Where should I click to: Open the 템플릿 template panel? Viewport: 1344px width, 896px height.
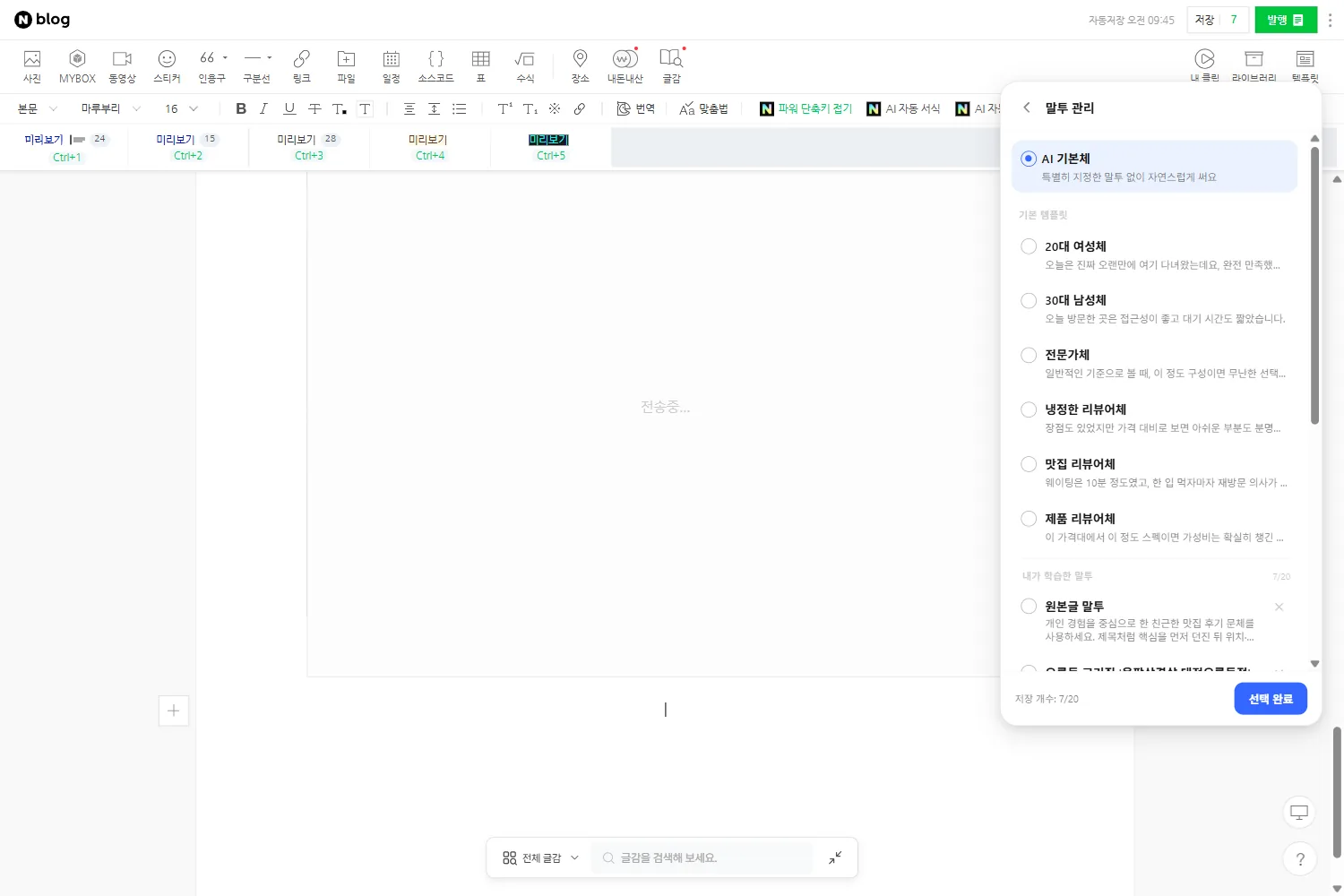(x=1305, y=66)
